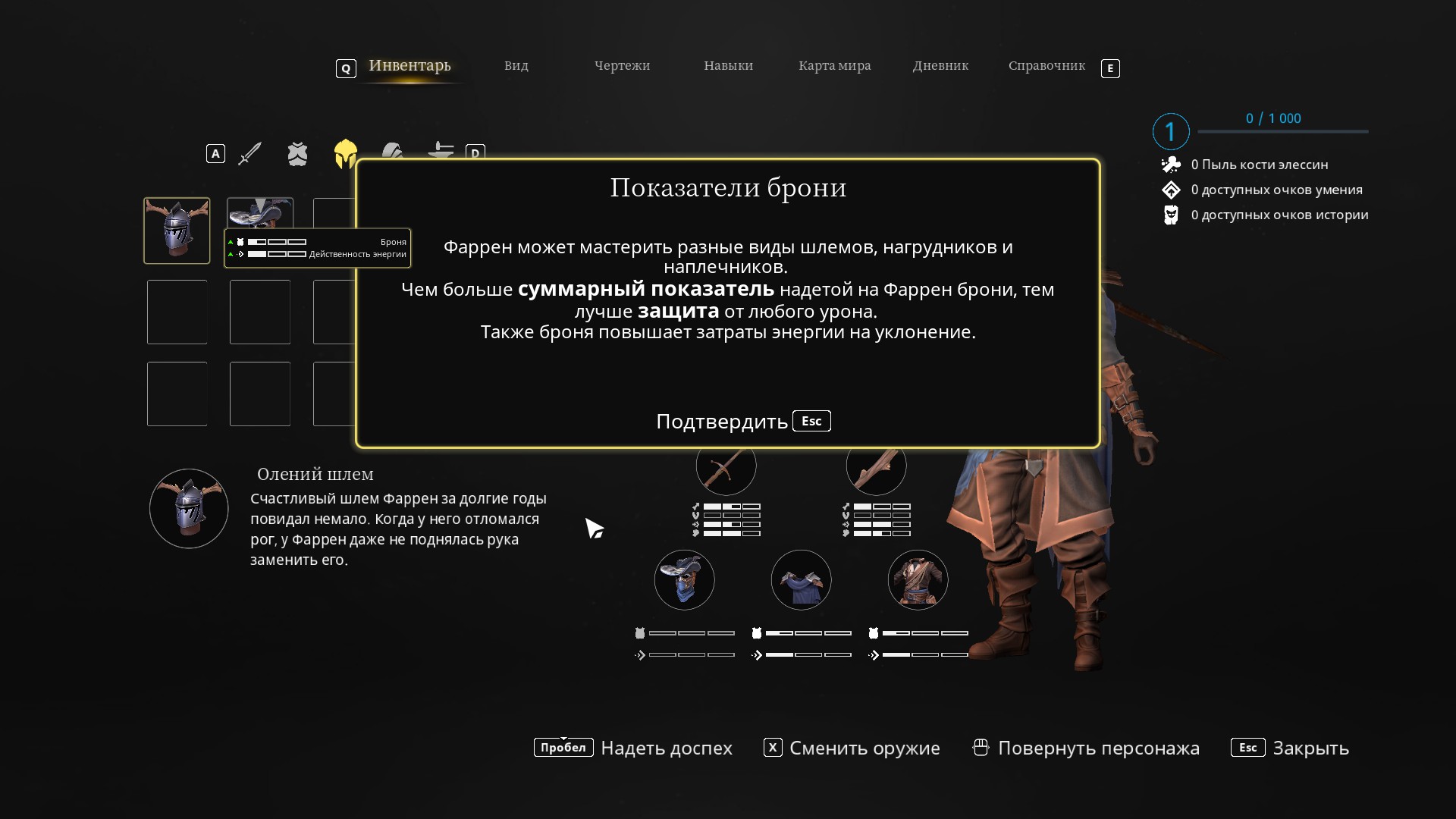Click Подтвердить to dismiss armor tutorial
The image size is (1456, 819).
(x=721, y=422)
